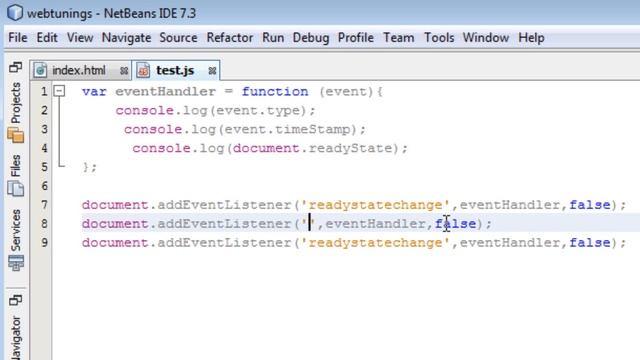Click the restore icon above Projects
Image resolution: width=640 pixels, height=360 pixels.
pos(16,67)
